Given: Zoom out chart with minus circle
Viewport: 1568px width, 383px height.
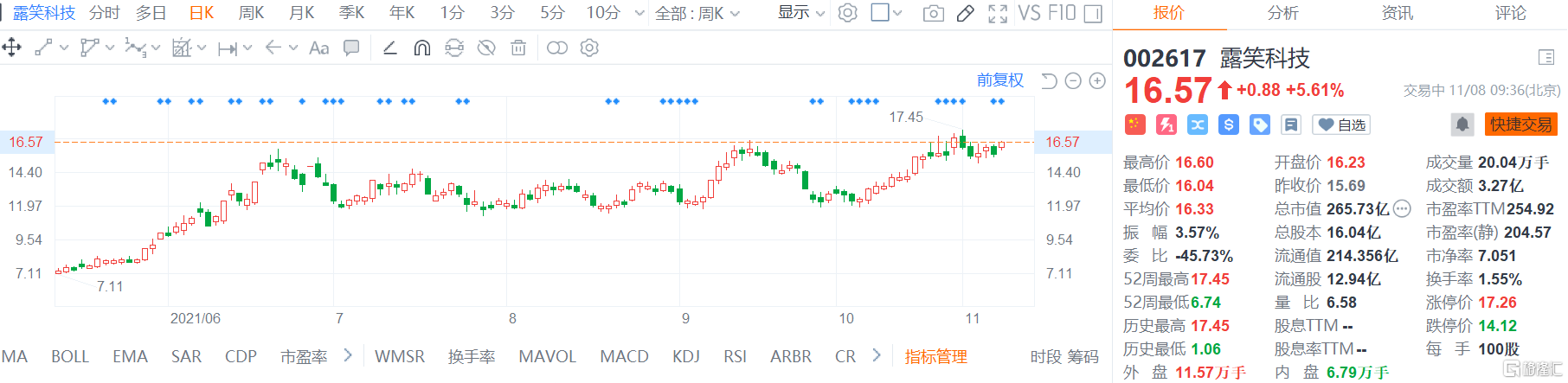Looking at the screenshot, I should [1073, 80].
